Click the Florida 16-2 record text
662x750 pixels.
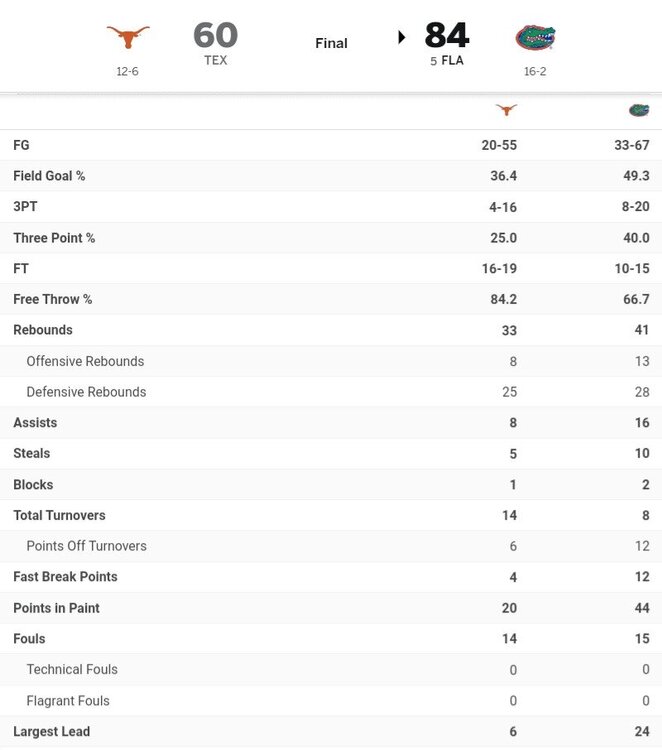pos(535,71)
